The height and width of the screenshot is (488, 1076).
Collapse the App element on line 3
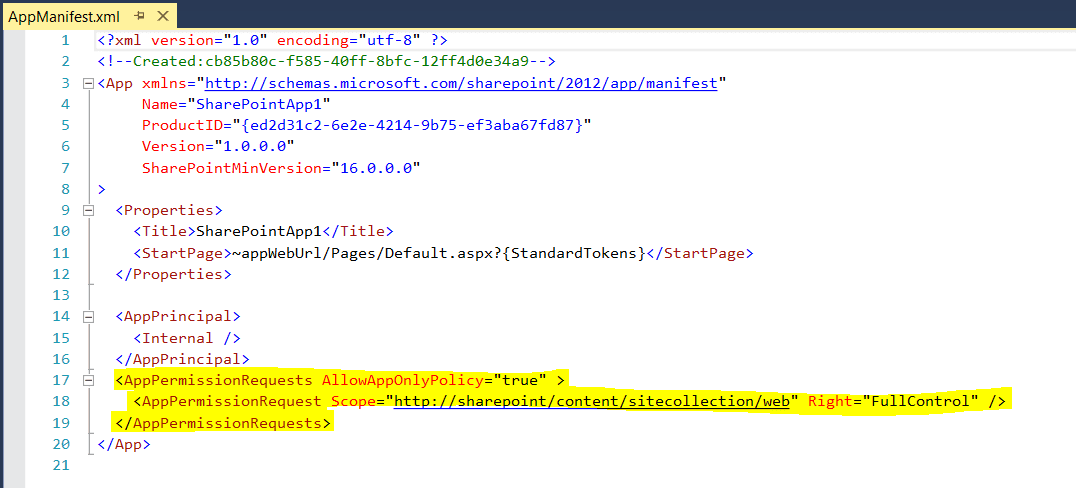87,84
